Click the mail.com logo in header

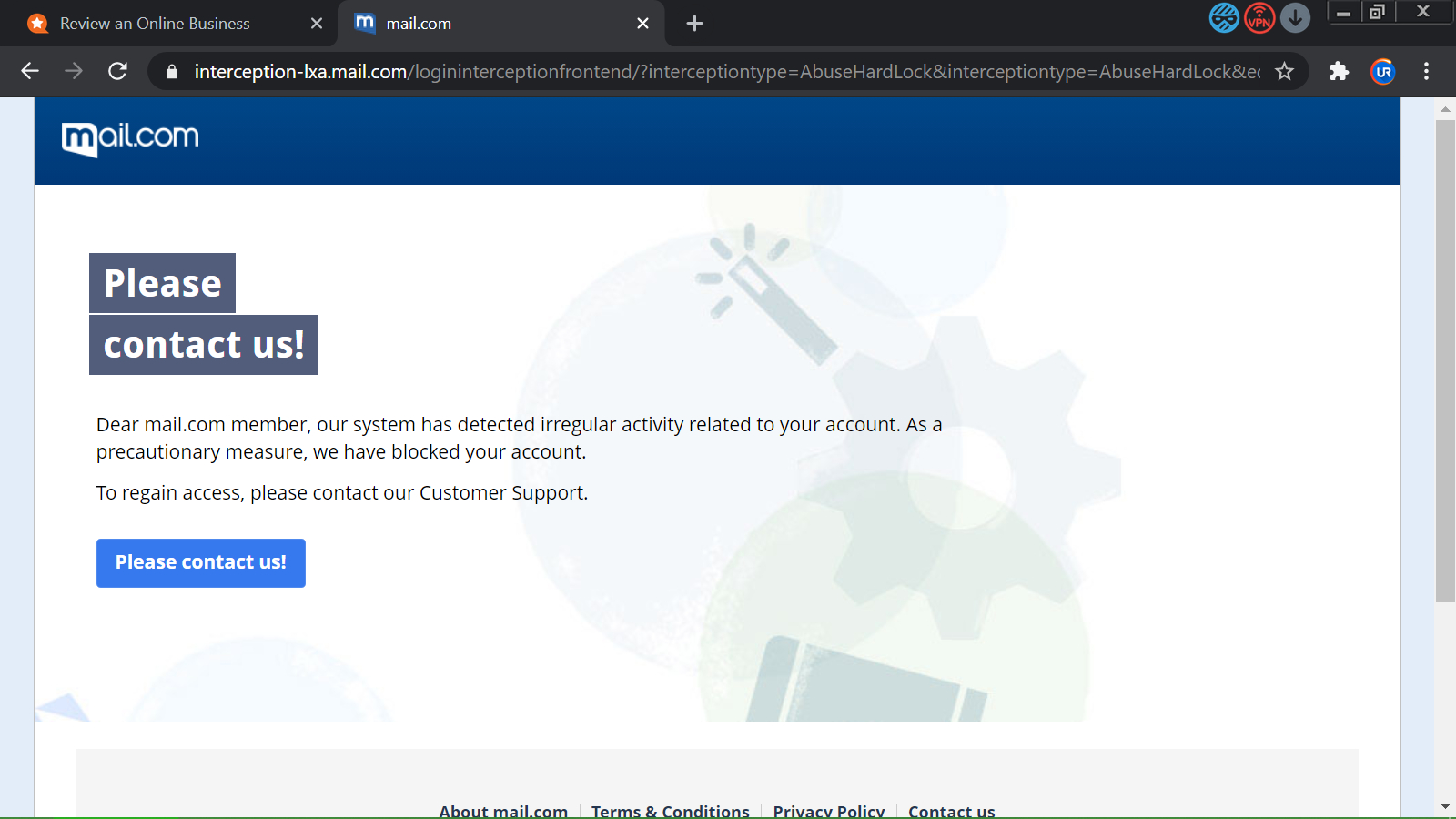(130, 138)
